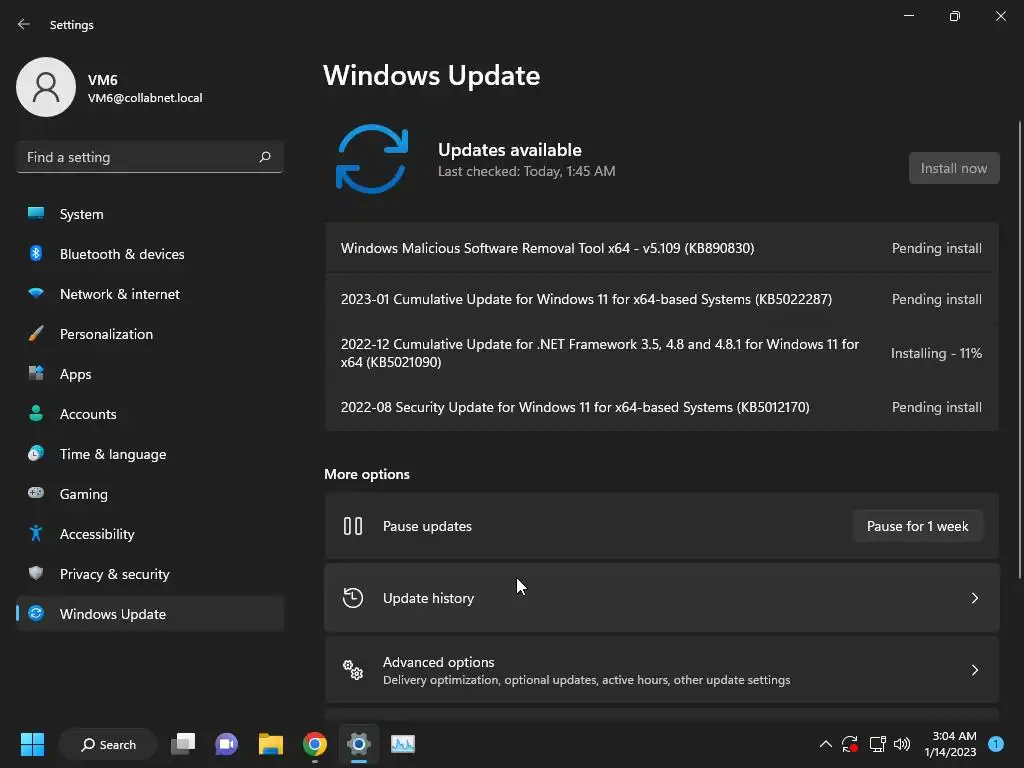
Task: Show hidden system tray icons
Action: click(x=825, y=744)
